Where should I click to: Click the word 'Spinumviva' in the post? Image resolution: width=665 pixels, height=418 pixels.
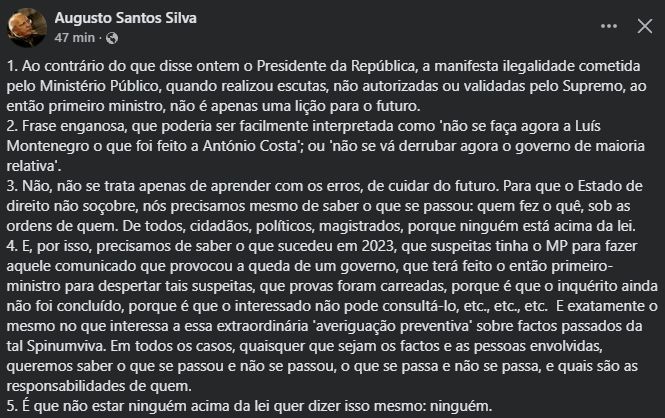66,346
